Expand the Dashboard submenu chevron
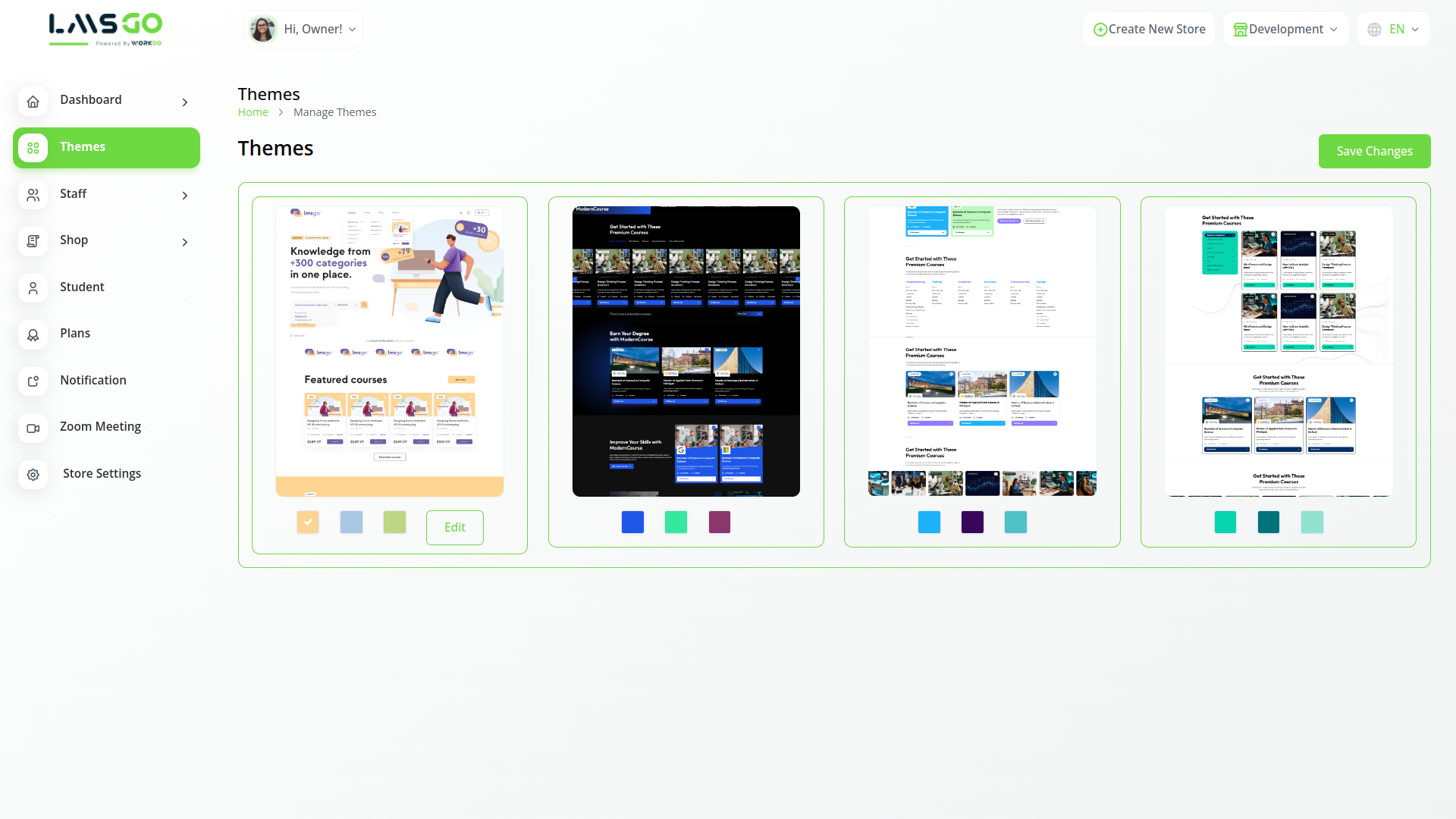Screen dimensions: 1456x819 tap(185, 102)
